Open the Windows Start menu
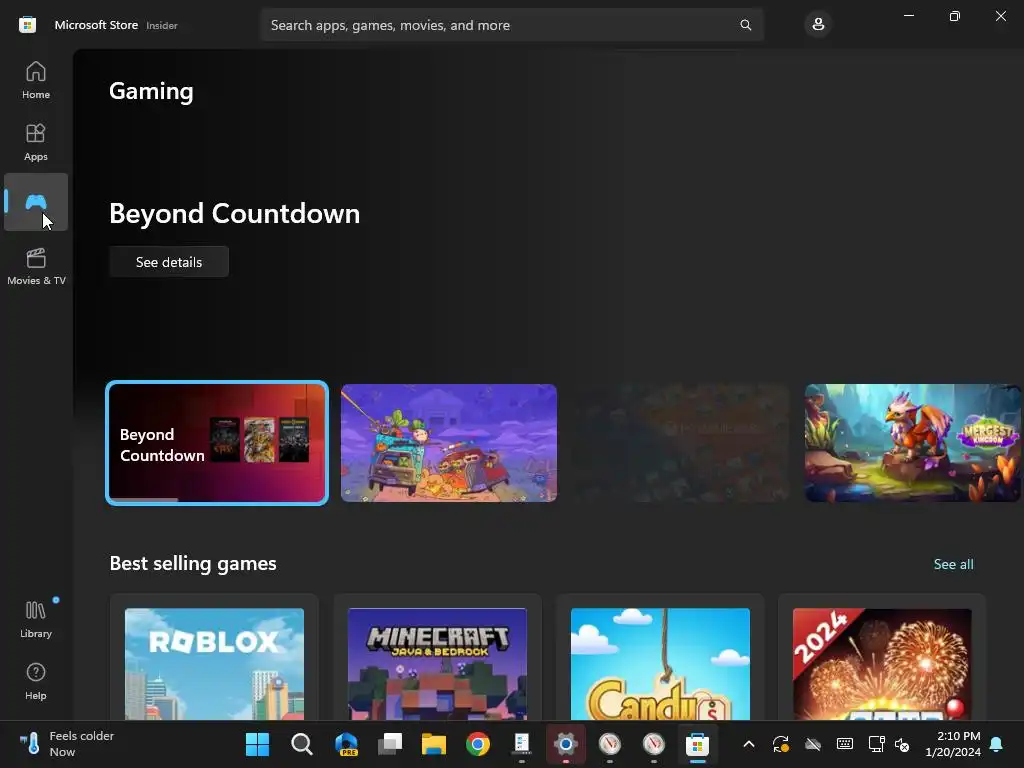 (x=257, y=744)
